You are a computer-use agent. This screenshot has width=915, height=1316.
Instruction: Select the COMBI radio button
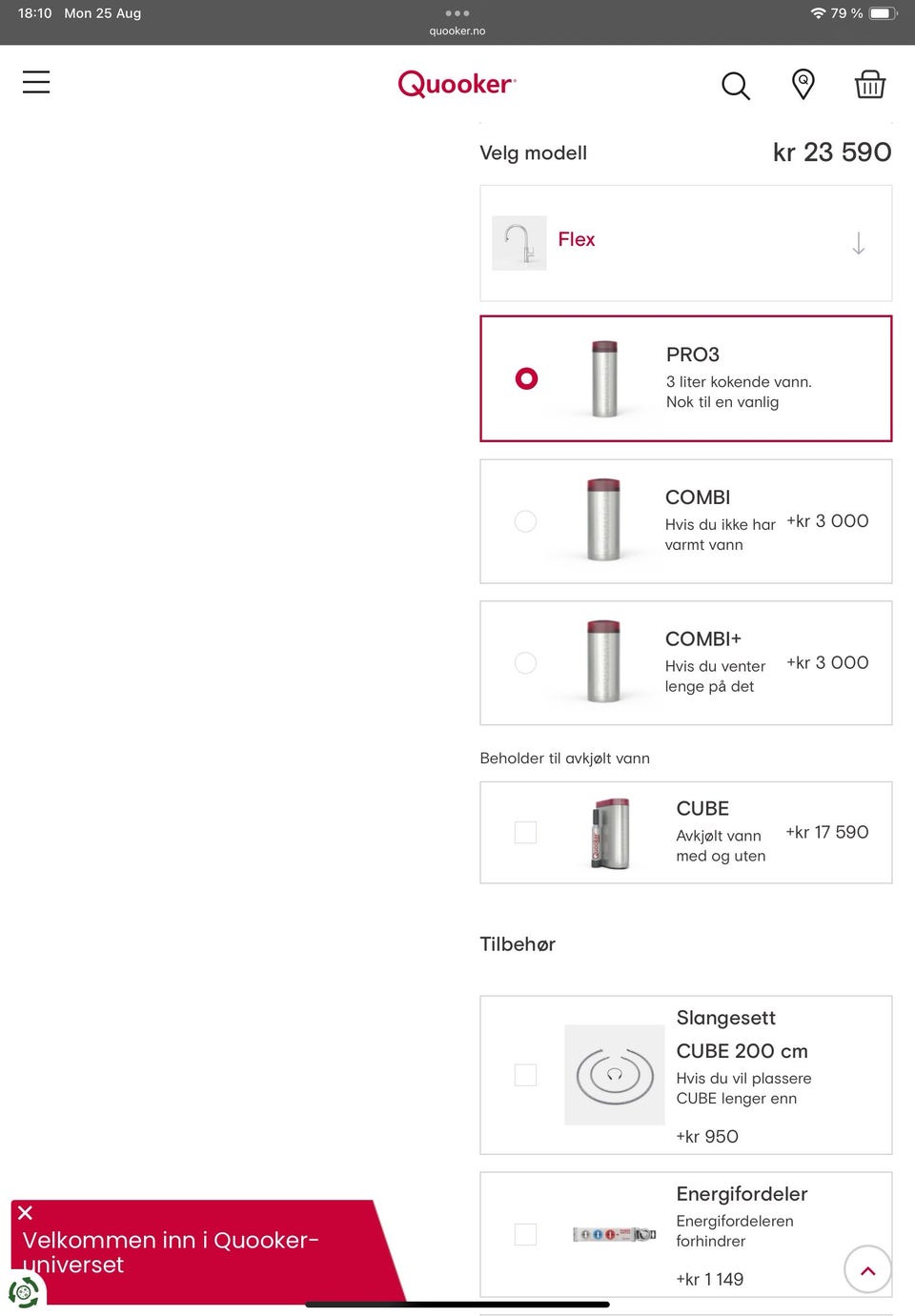(525, 521)
